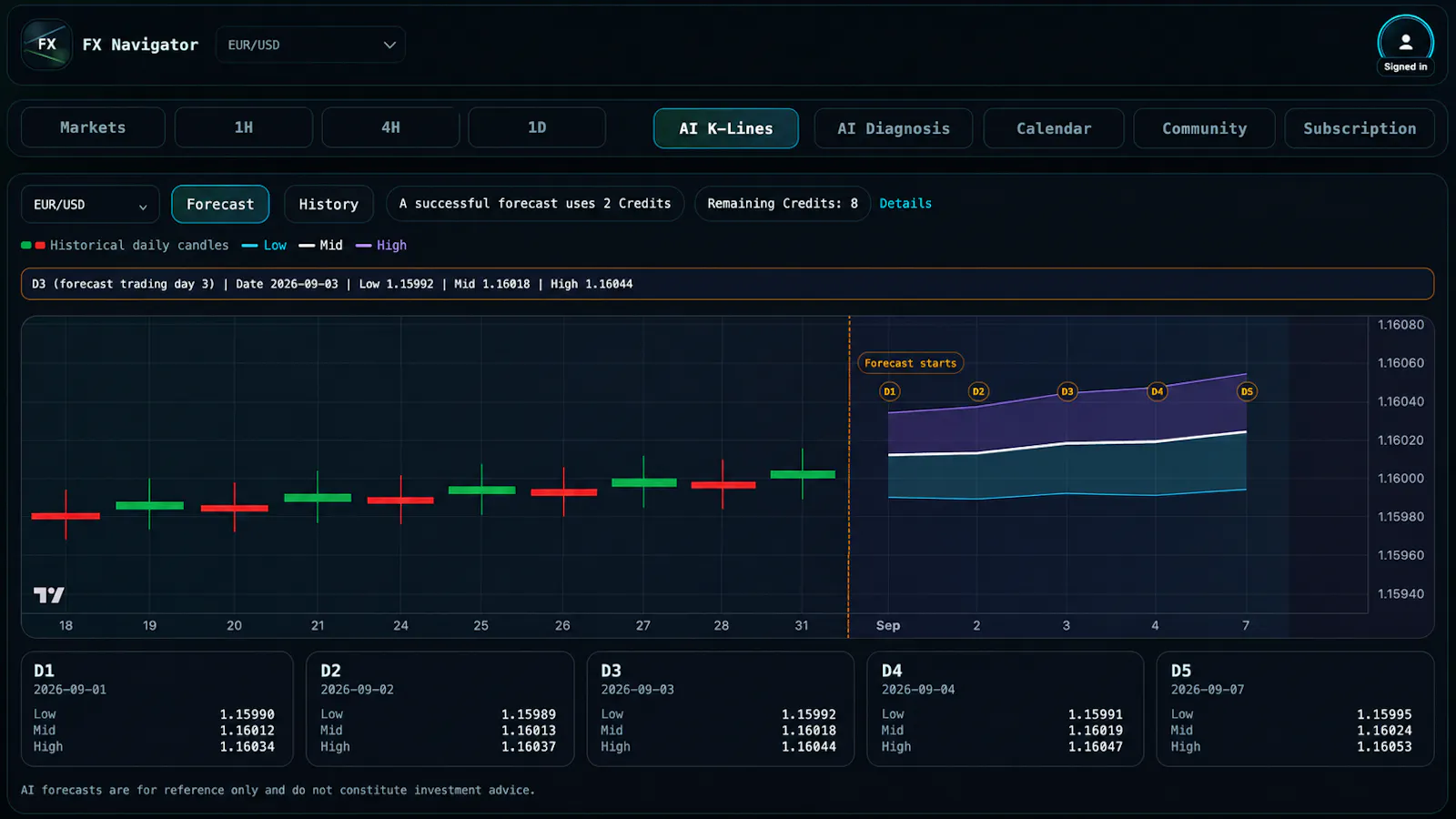Open the credits Details link
The height and width of the screenshot is (819, 1456).
click(905, 204)
